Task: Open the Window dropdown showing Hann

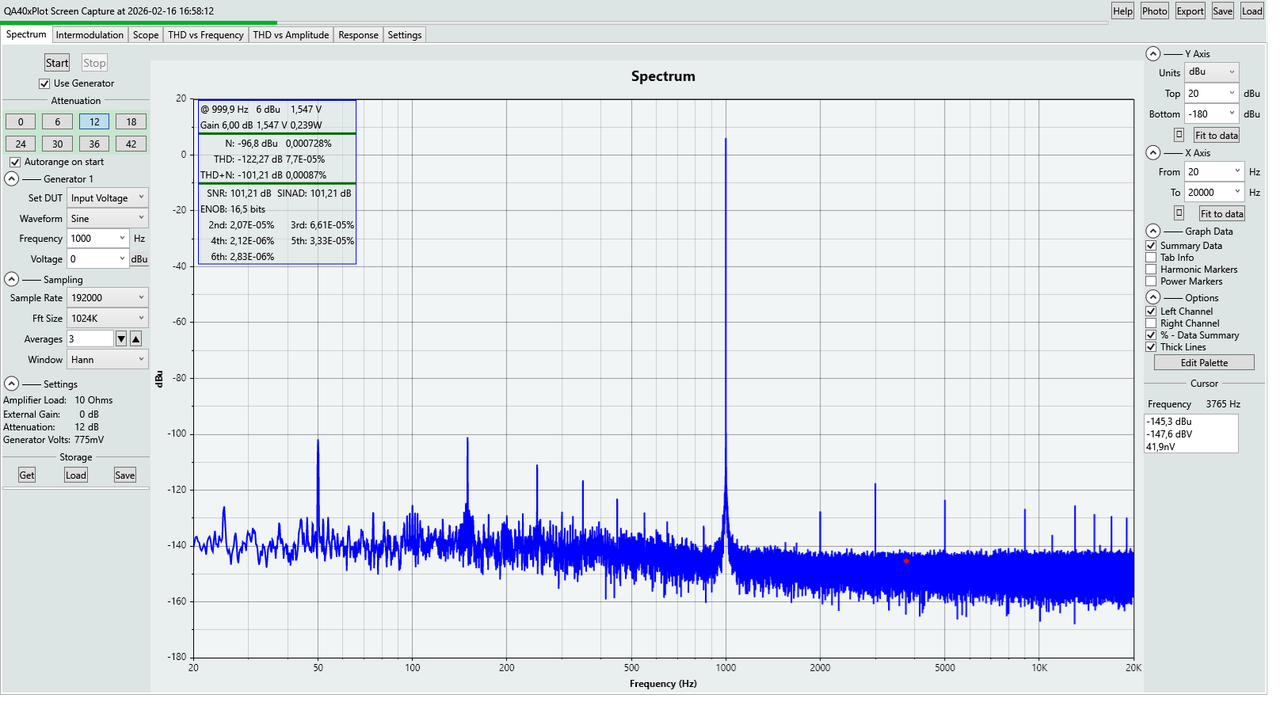Action: pos(107,359)
